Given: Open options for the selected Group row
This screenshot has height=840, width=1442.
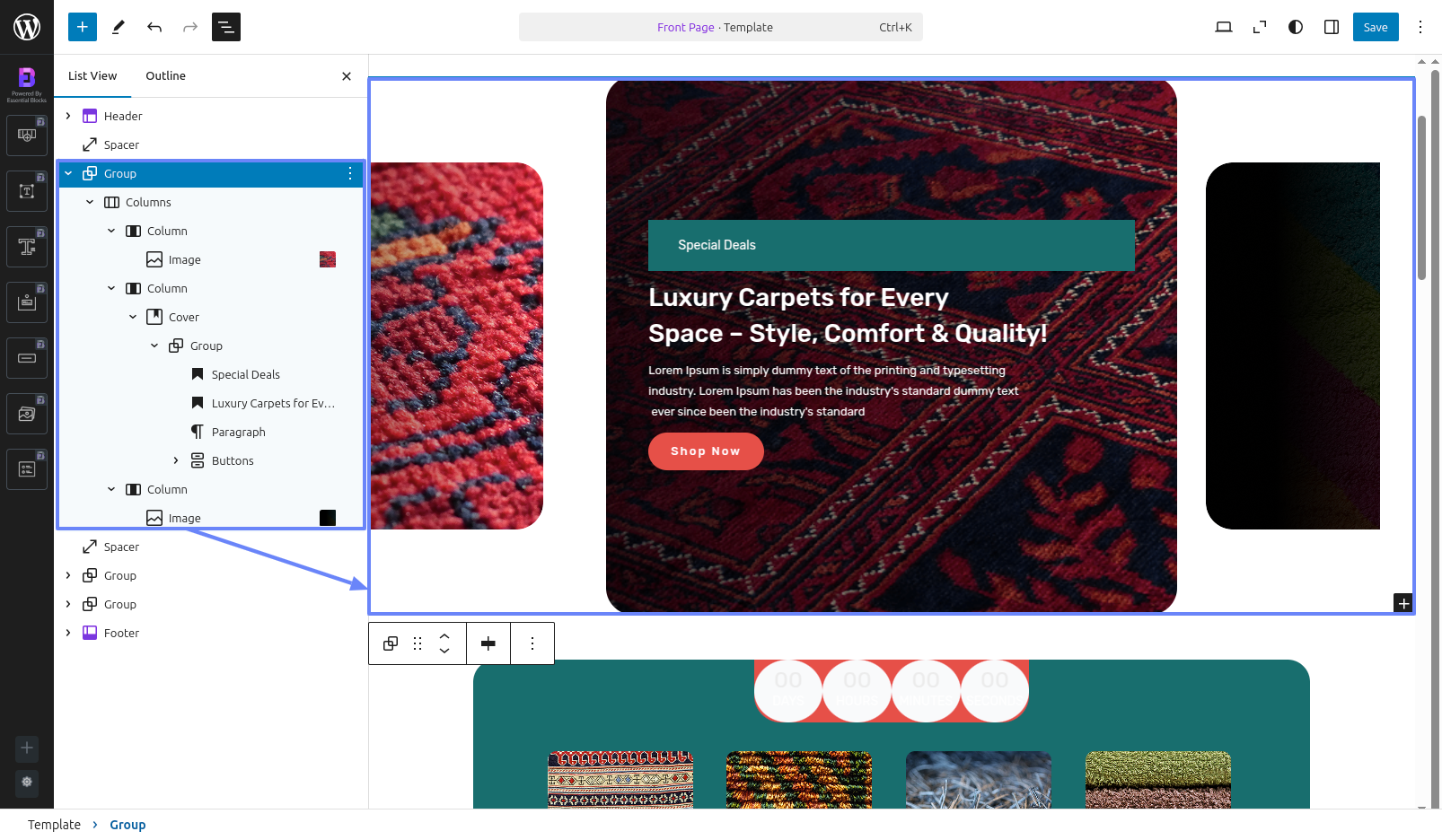Looking at the screenshot, I should click(350, 173).
